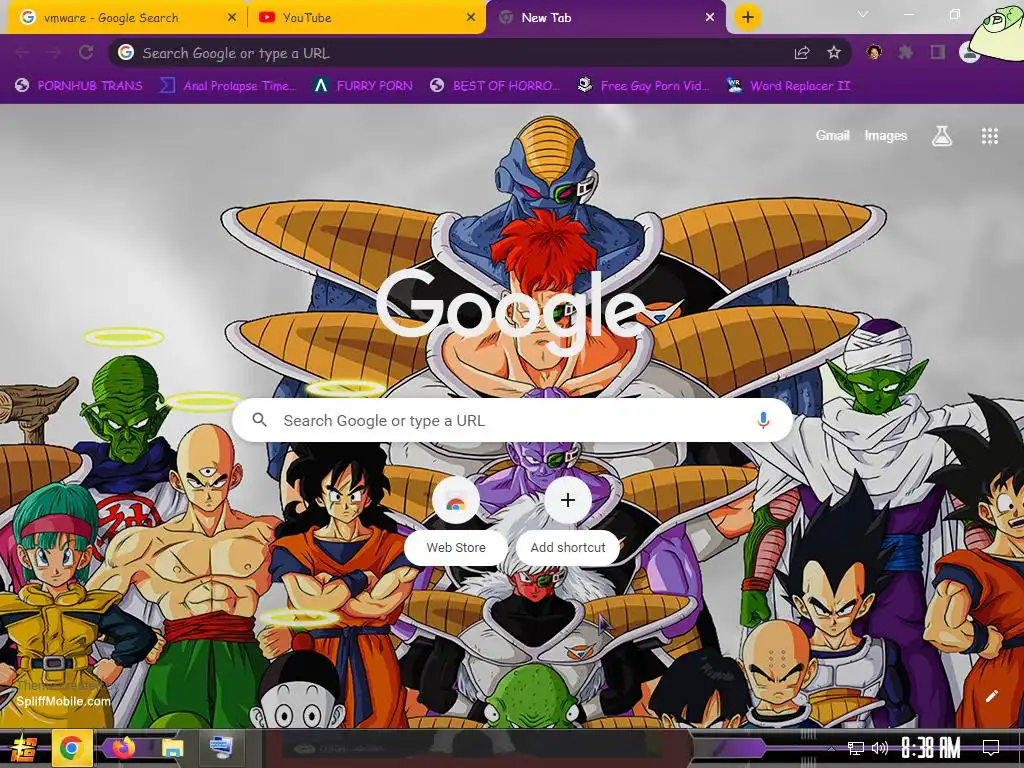Open the Images link
The image size is (1024, 768).
pos(886,135)
